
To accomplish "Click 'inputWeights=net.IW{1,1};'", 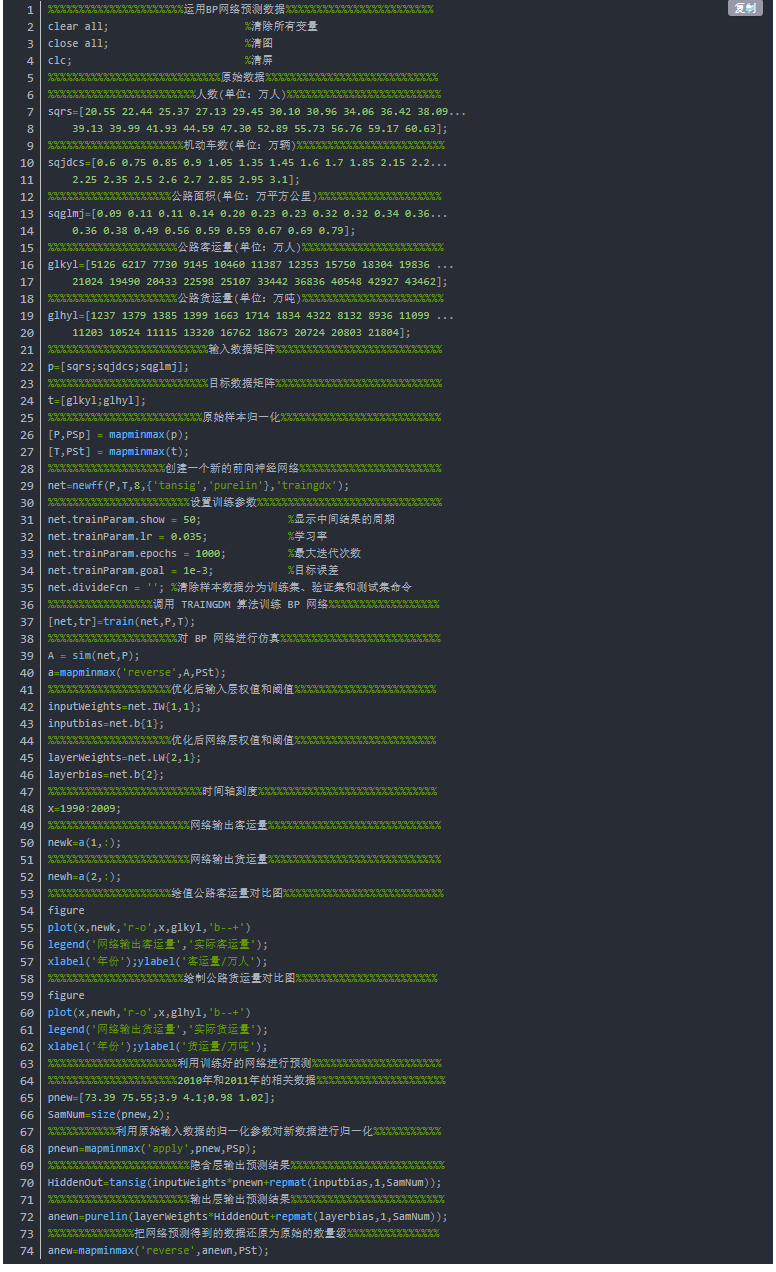I will click(124, 706).
